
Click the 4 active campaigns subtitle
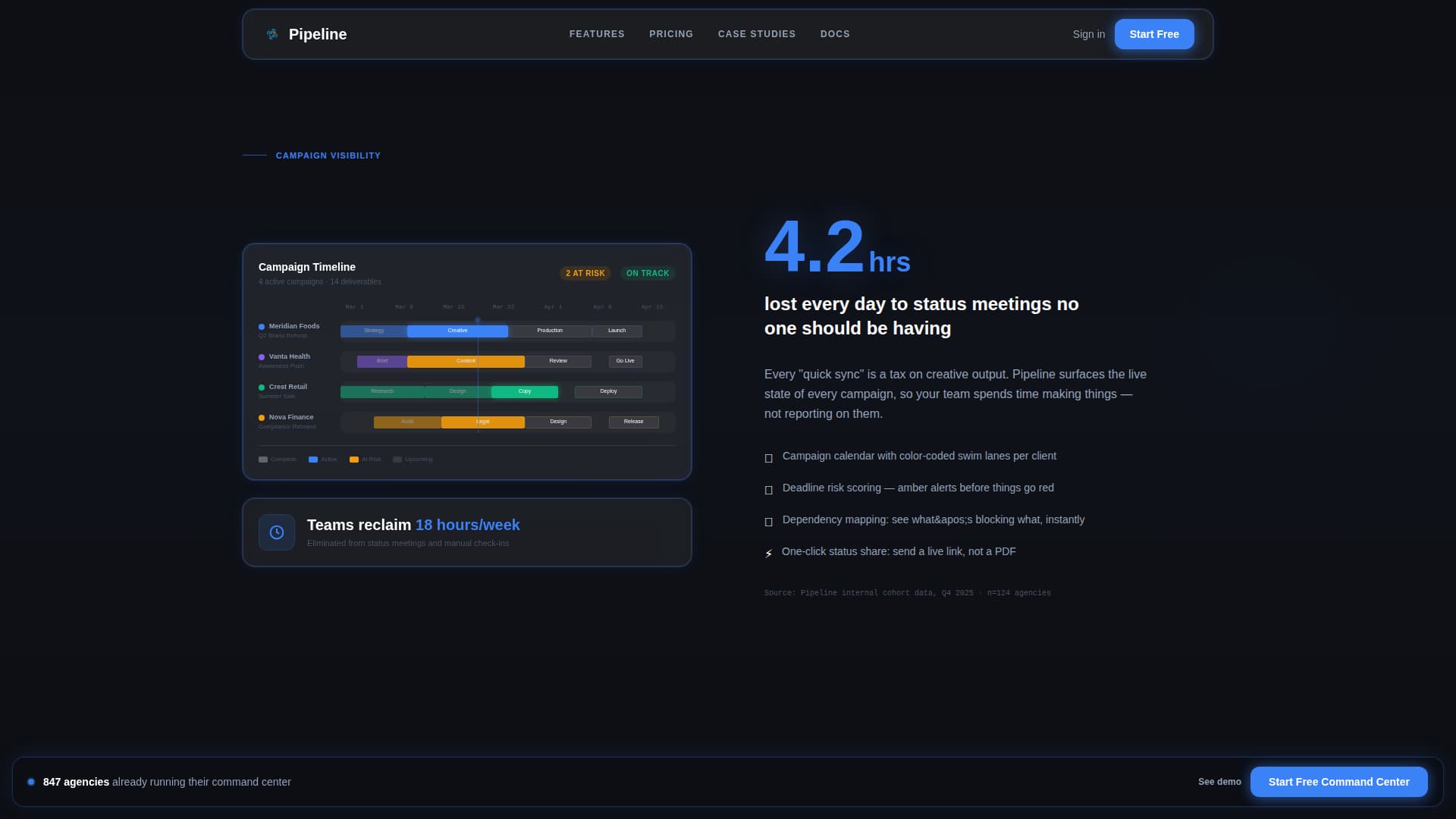pyautogui.click(x=320, y=282)
